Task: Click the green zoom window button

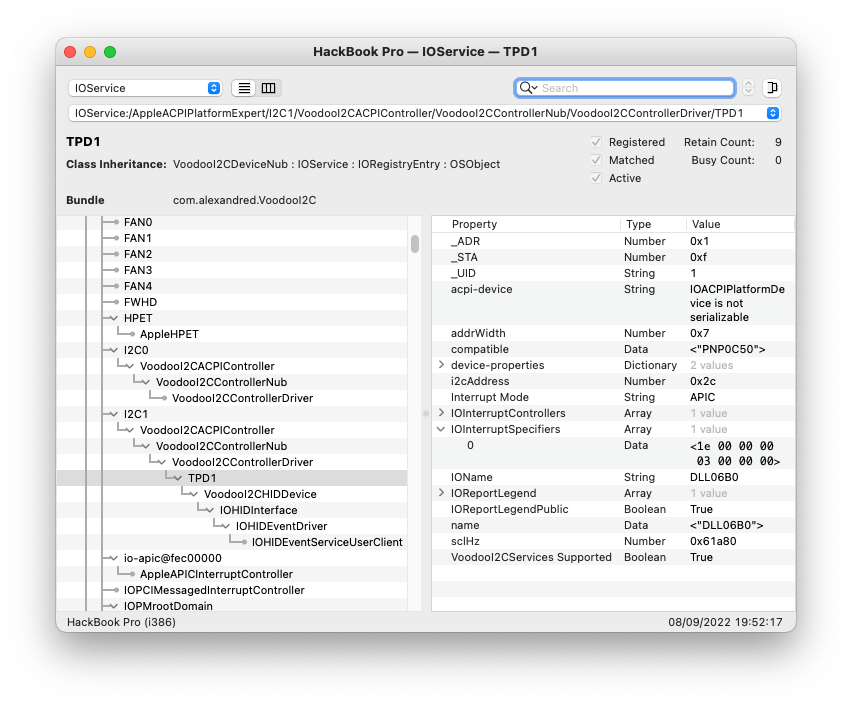Action: pos(110,52)
